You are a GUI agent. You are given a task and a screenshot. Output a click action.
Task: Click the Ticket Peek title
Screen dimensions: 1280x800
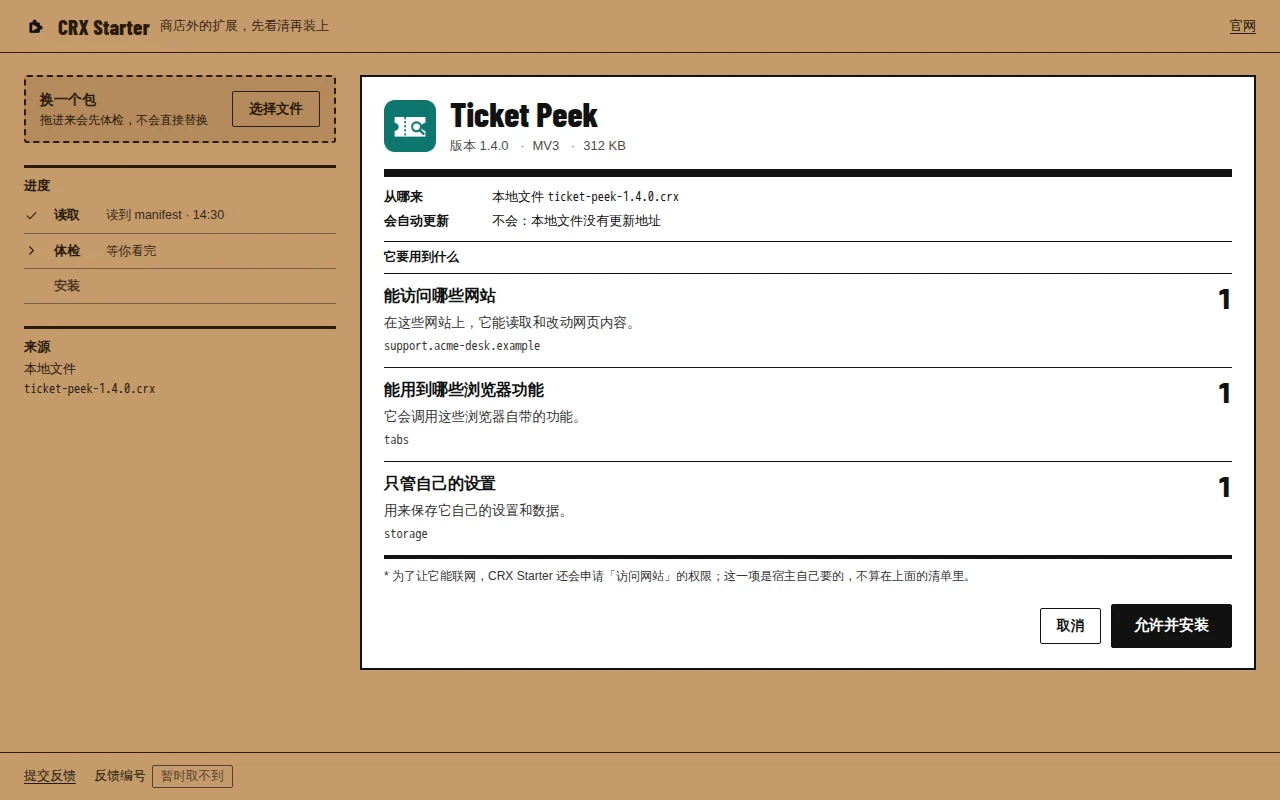[524, 116]
